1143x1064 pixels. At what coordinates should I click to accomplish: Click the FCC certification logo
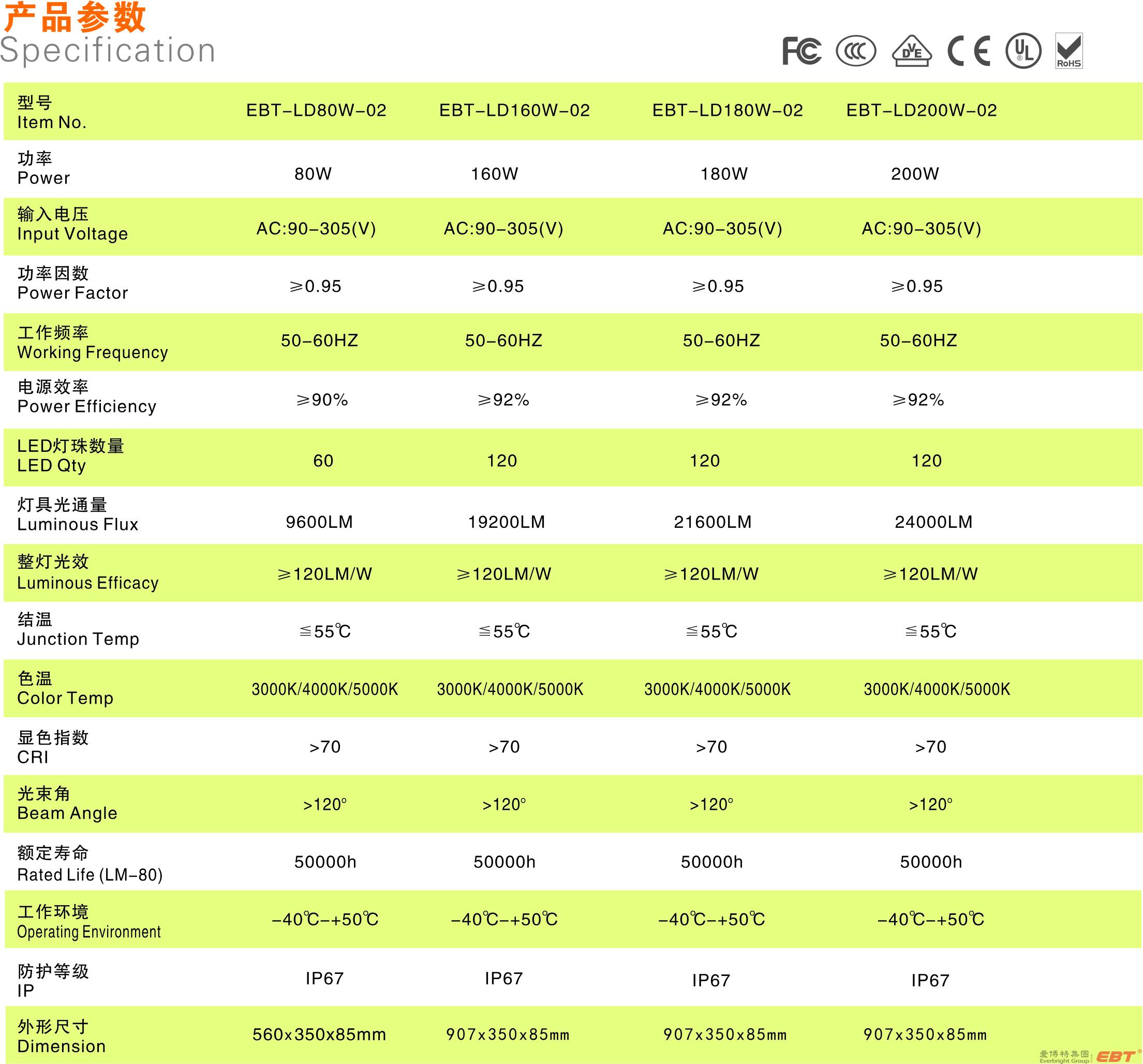pos(801,51)
